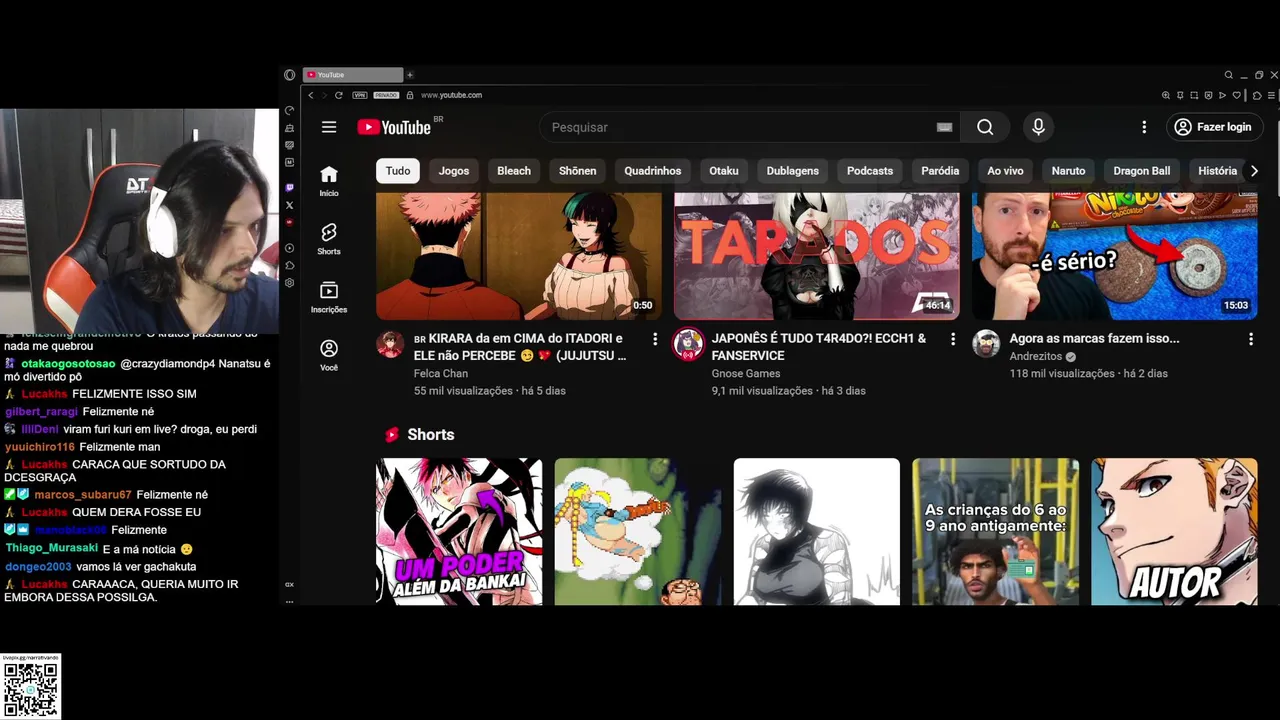The image size is (1280, 720).
Task: Open Opera Easy Setup menu icon
Action: click(1271, 95)
